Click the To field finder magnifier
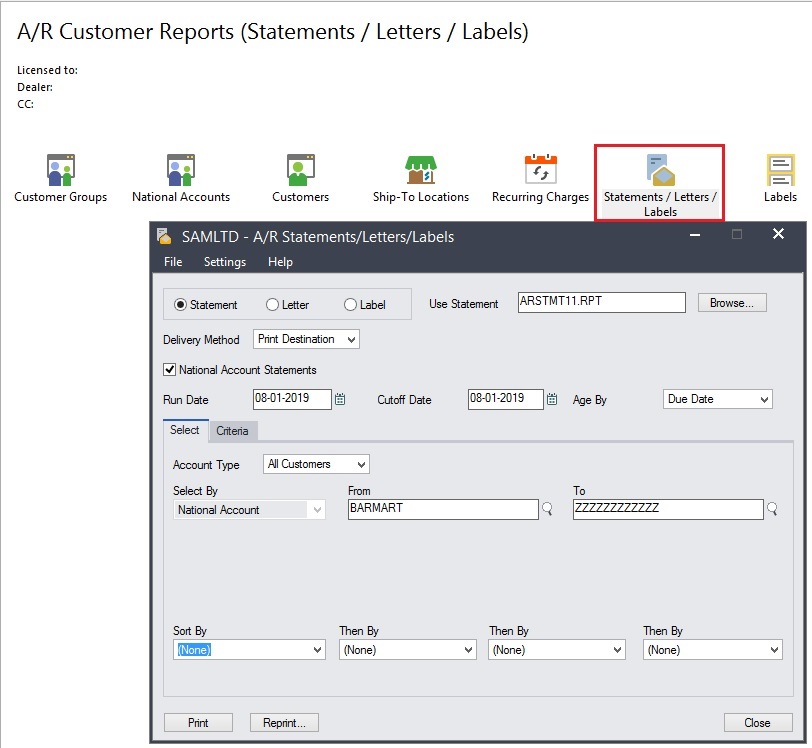 [x=772, y=509]
